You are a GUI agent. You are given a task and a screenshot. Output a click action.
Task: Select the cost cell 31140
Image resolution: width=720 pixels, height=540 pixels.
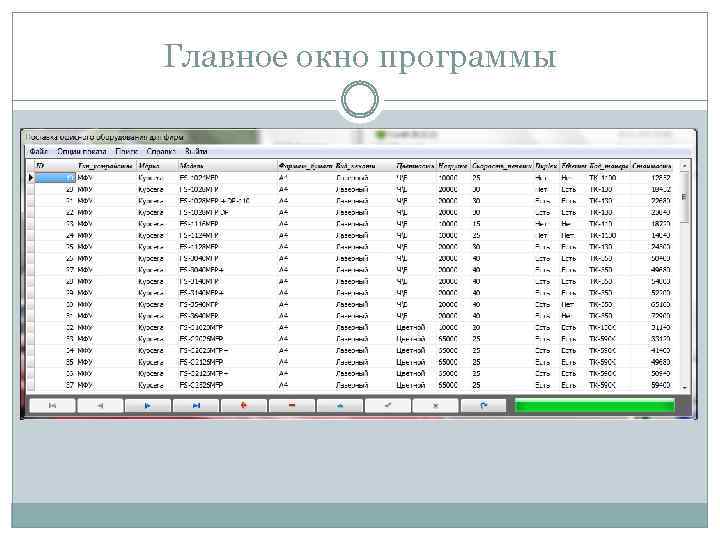[x=652, y=327]
